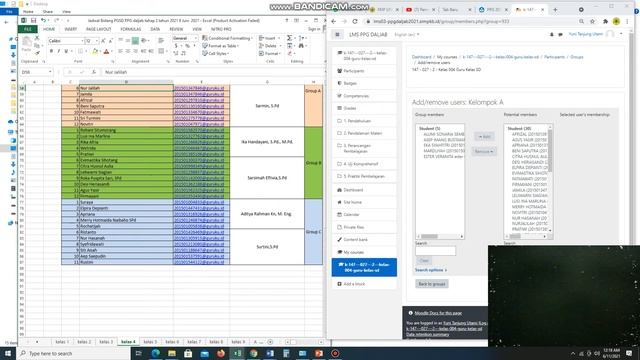Click the Back to groups button
The width and height of the screenshot is (640, 360).
(x=432, y=284)
